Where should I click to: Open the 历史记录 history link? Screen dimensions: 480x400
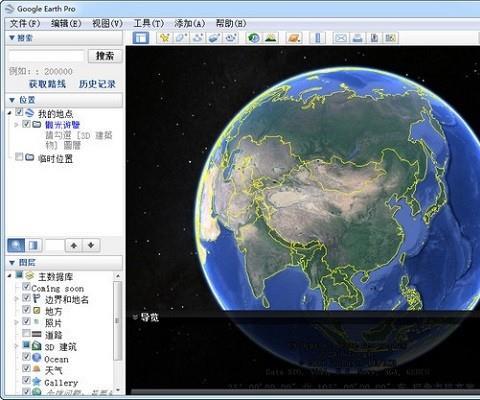(x=97, y=84)
